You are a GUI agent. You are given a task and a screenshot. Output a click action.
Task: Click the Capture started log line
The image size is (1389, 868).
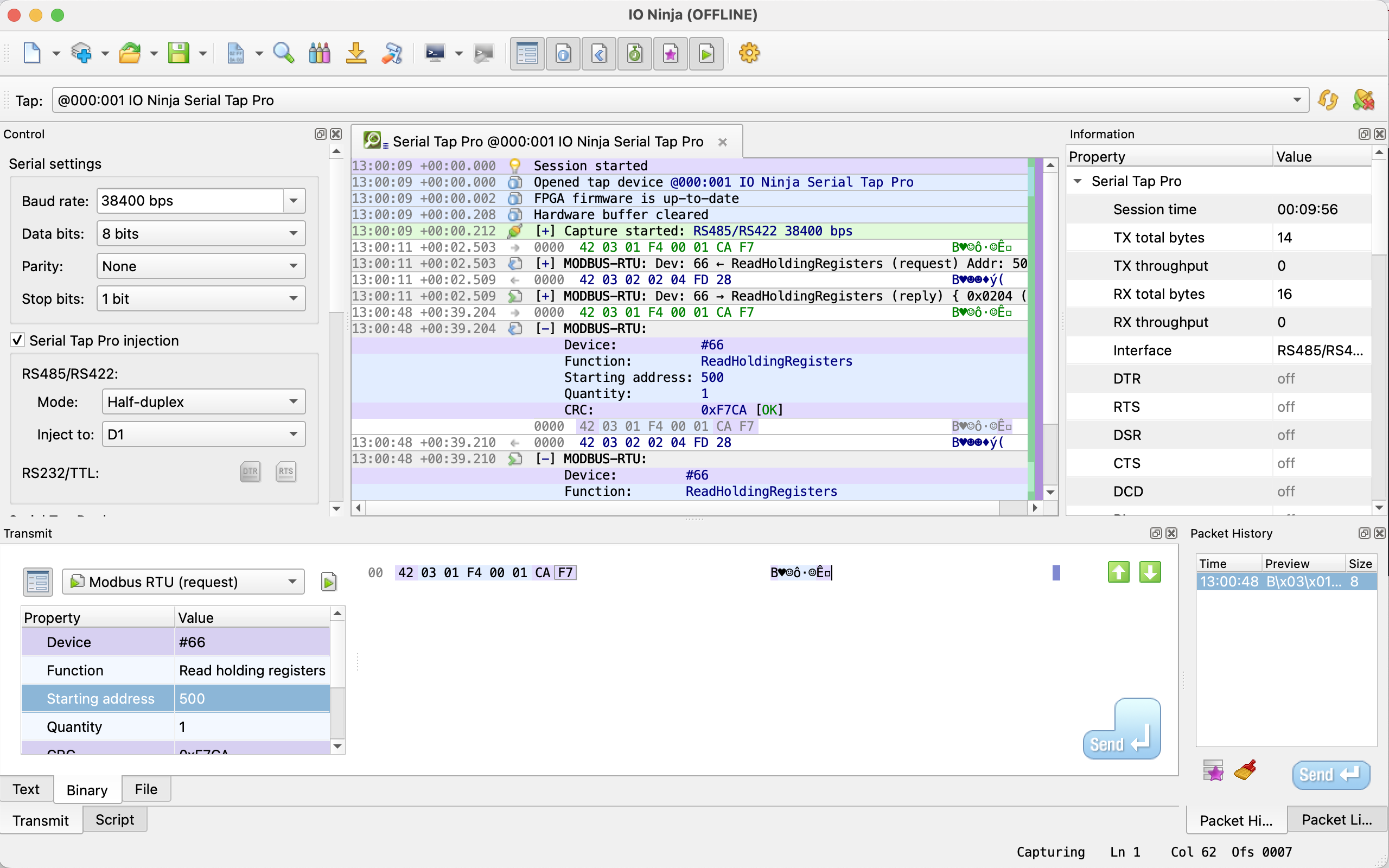pos(689,231)
